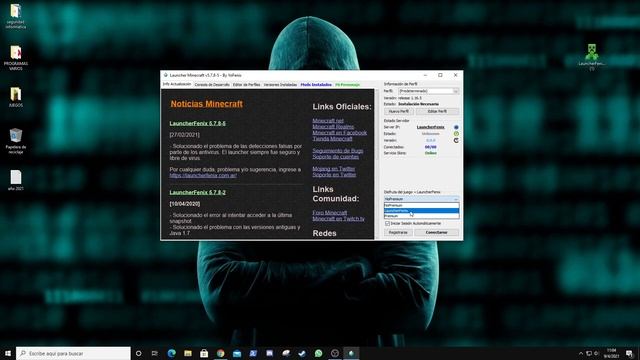The width and height of the screenshot is (640, 360).
Task: Open the notification center icon
Action: coord(629,353)
